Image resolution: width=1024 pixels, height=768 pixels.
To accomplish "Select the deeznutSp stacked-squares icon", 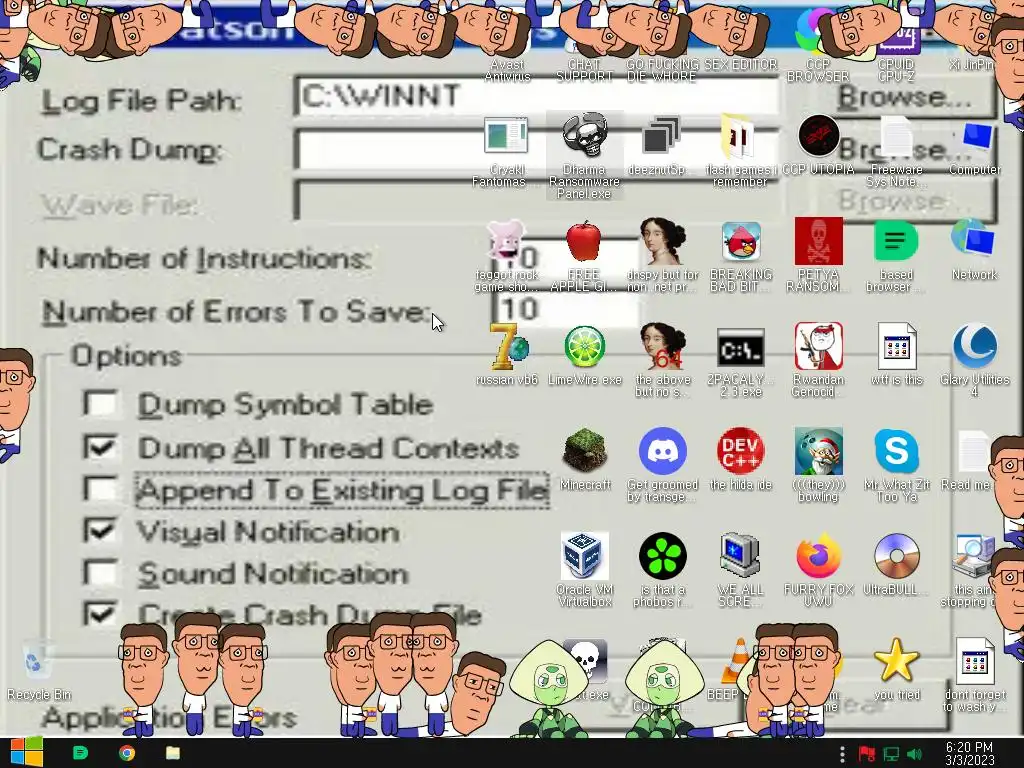I will coord(661,136).
